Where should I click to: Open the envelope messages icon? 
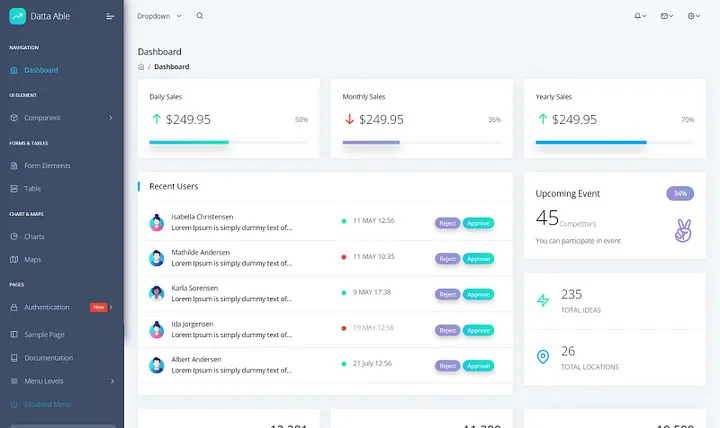[x=664, y=16]
